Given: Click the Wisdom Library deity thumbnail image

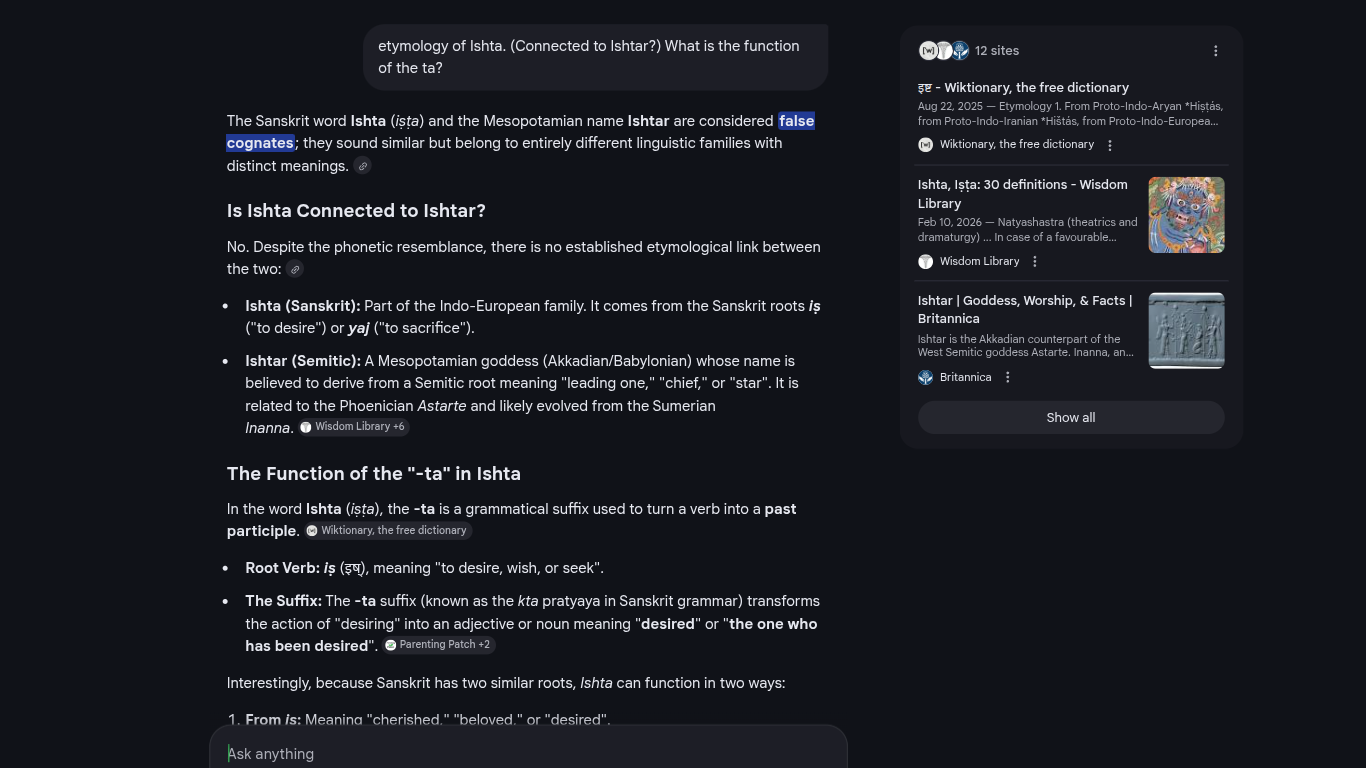Looking at the screenshot, I should [1186, 215].
